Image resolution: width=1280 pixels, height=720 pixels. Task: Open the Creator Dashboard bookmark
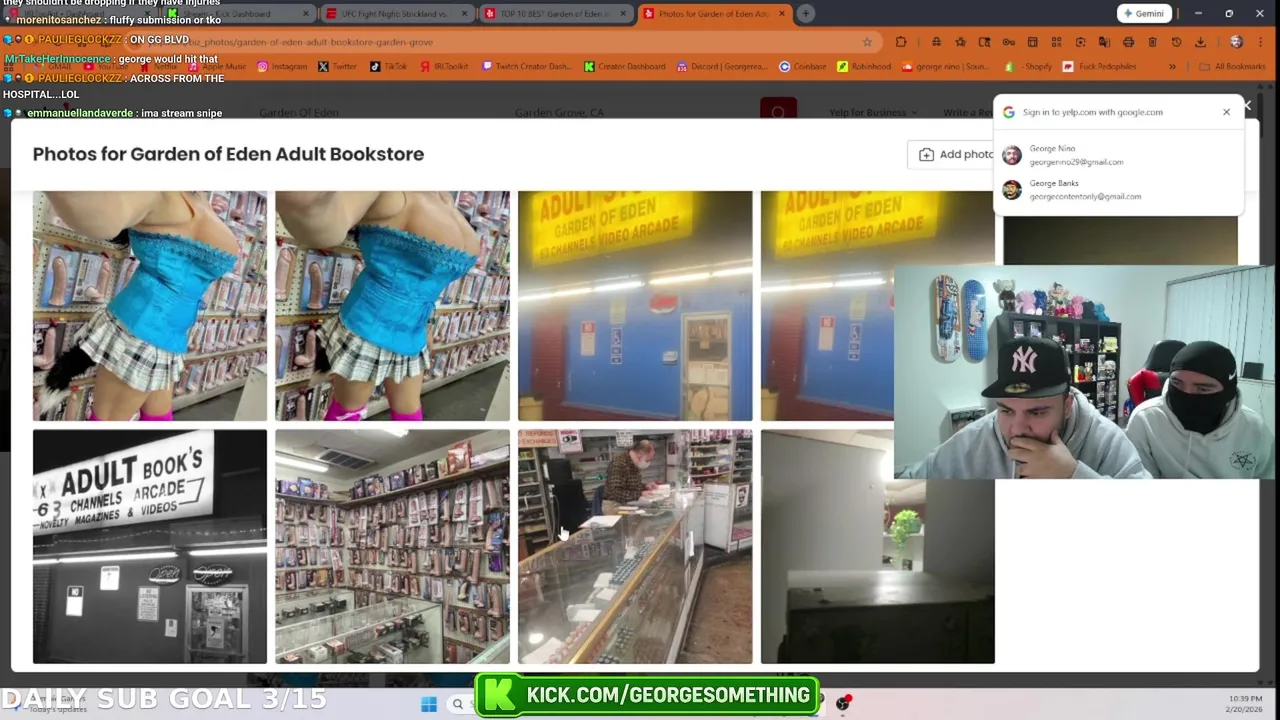click(x=625, y=66)
